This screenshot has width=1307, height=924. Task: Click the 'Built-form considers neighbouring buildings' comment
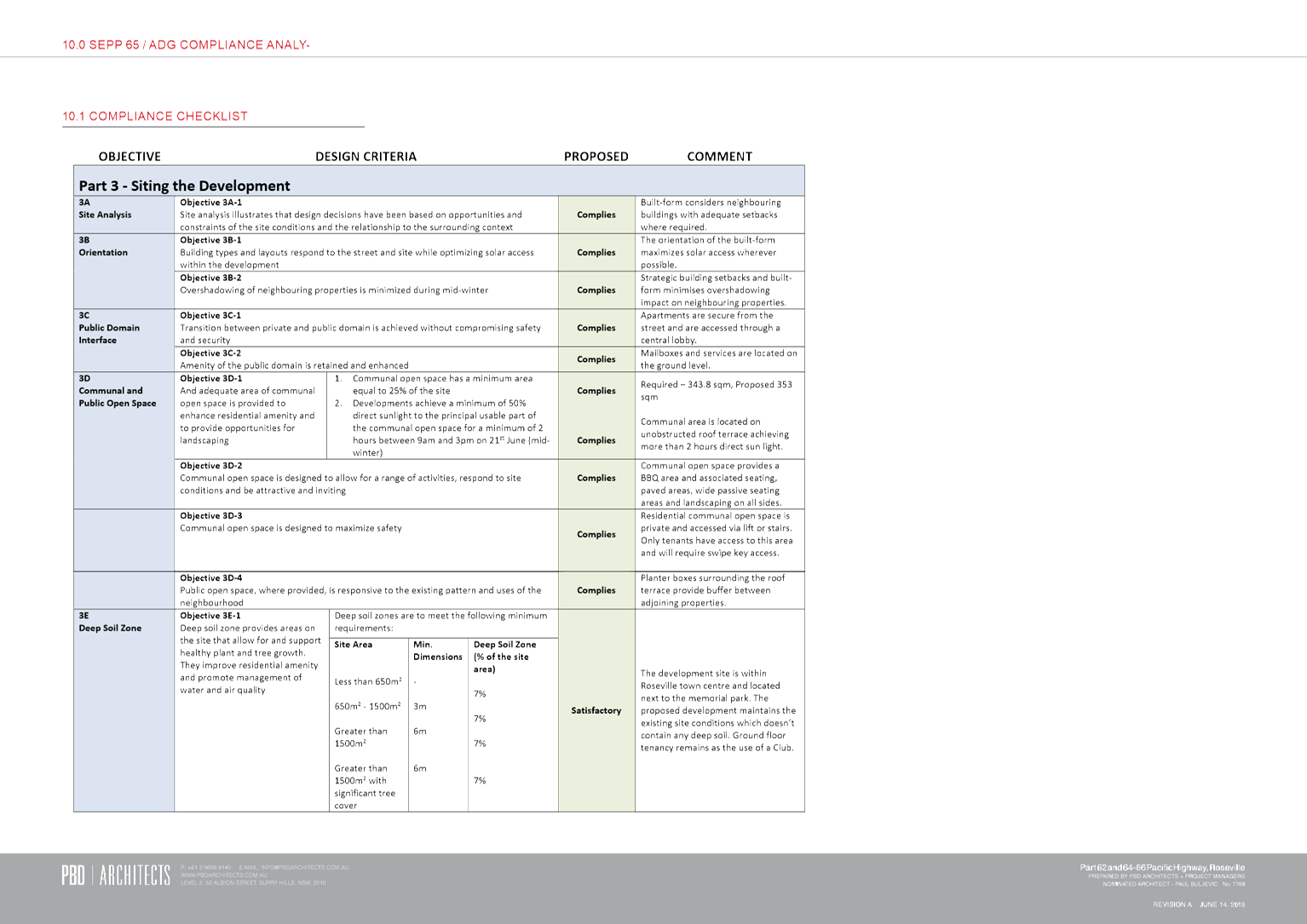(711, 215)
